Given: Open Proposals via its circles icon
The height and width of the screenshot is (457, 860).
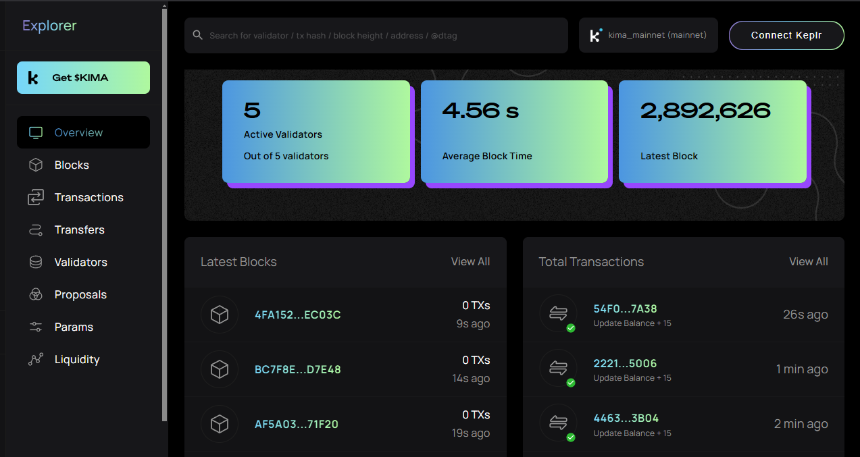Looking at the screenshot, I should tap(36, 295).
